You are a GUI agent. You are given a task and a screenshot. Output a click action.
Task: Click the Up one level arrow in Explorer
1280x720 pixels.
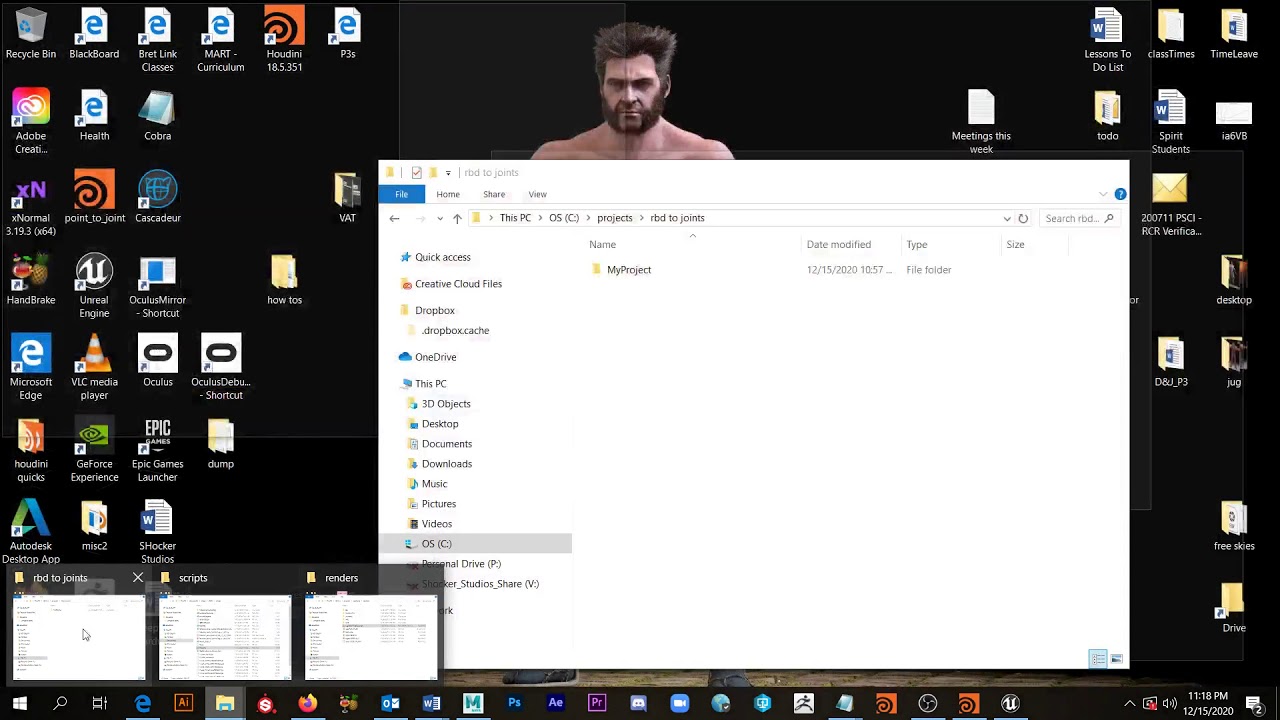coord(457,218)
